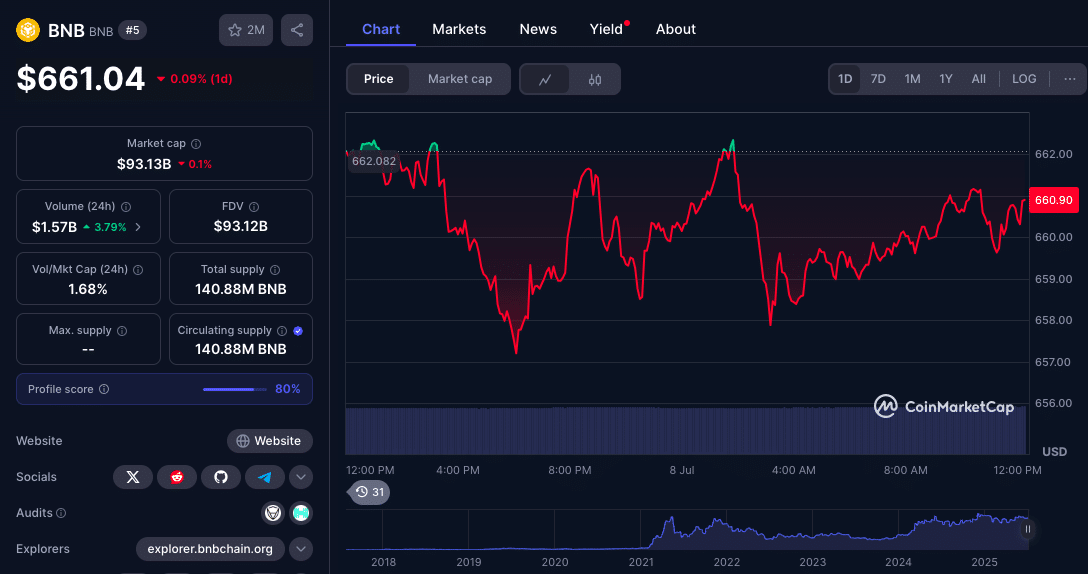Switch to the Markets tab
The height and width of the screenshot is (574, 1088).
(459, 29)
